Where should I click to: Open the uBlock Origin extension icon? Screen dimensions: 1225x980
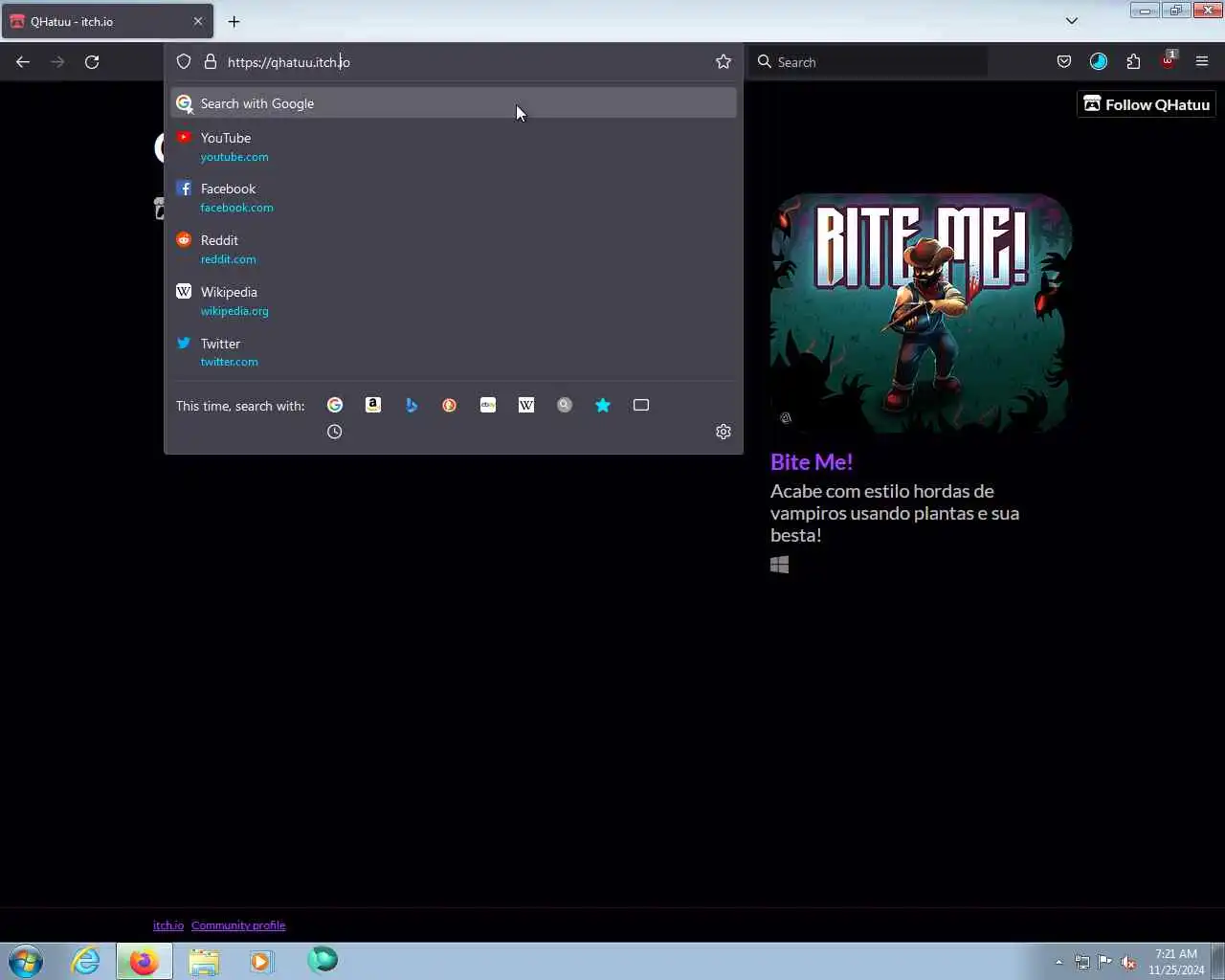click(1169, 61)
